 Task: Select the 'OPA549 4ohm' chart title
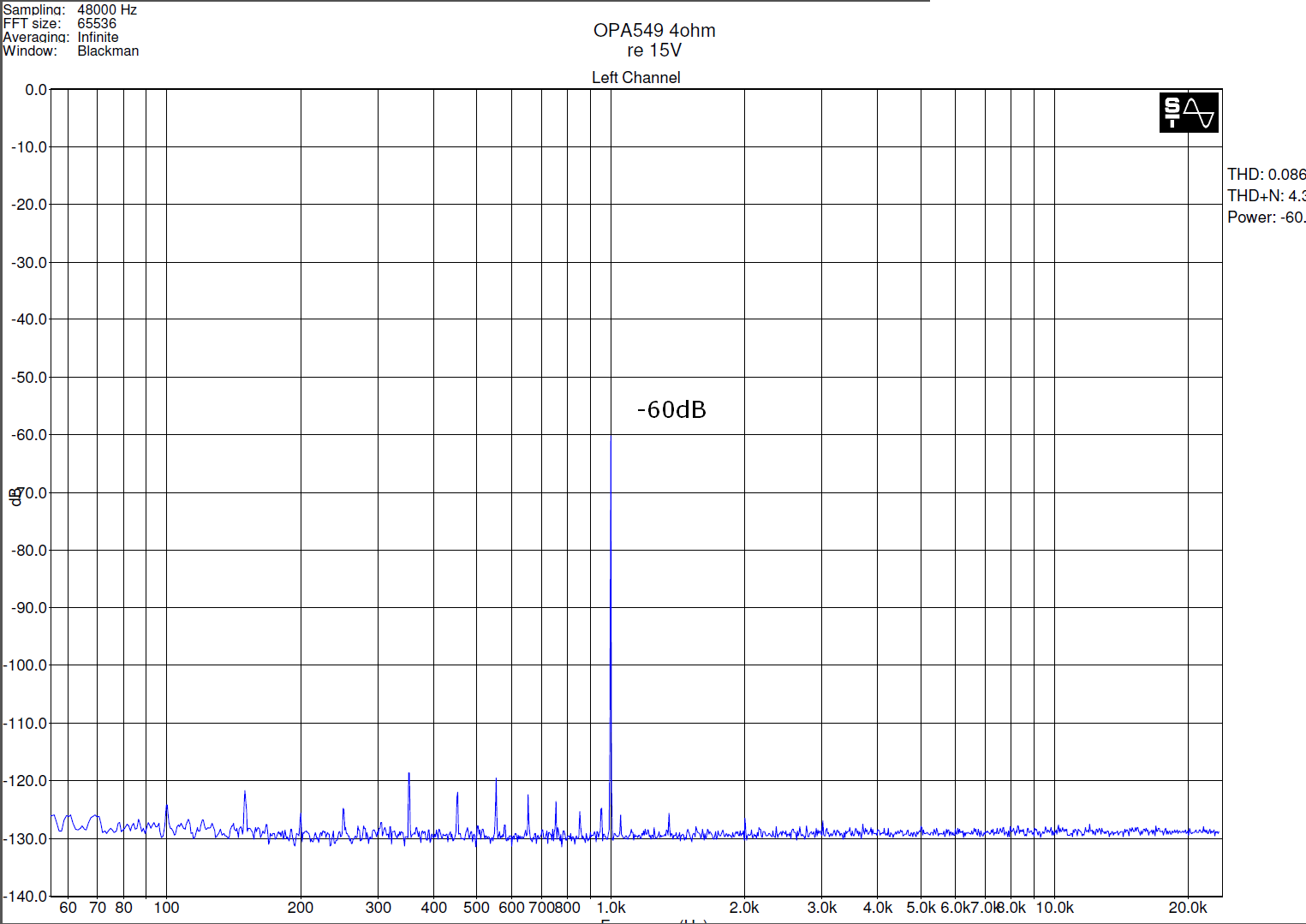tap(654, 30)
